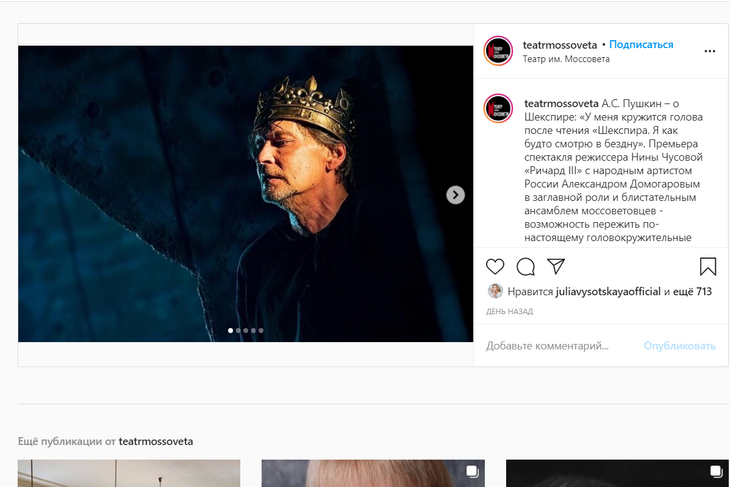730x487 pixels.
Task: Open the middle carousel post thumbnail
Action: pos(373,473)
